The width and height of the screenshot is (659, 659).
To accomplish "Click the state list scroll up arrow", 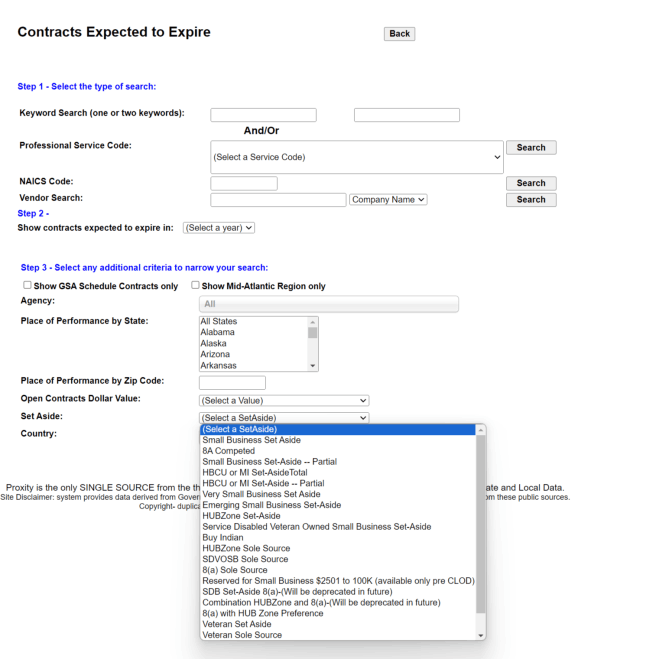I will (312, 322).
